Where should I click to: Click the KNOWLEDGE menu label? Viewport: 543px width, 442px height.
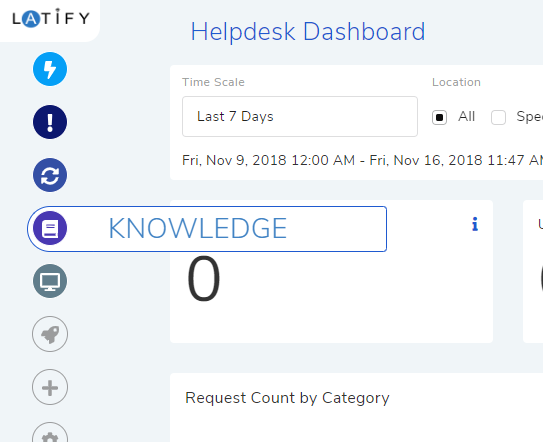[198, 229]
